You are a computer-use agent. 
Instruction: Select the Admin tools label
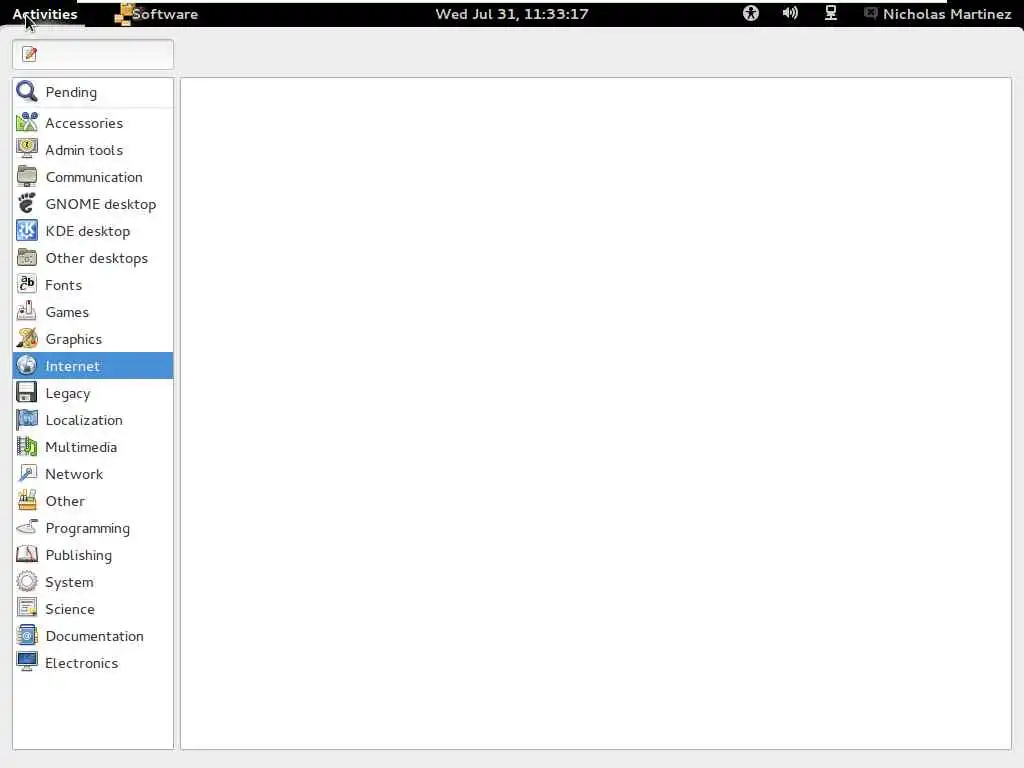pyautogui.click(x=84, y=150)
